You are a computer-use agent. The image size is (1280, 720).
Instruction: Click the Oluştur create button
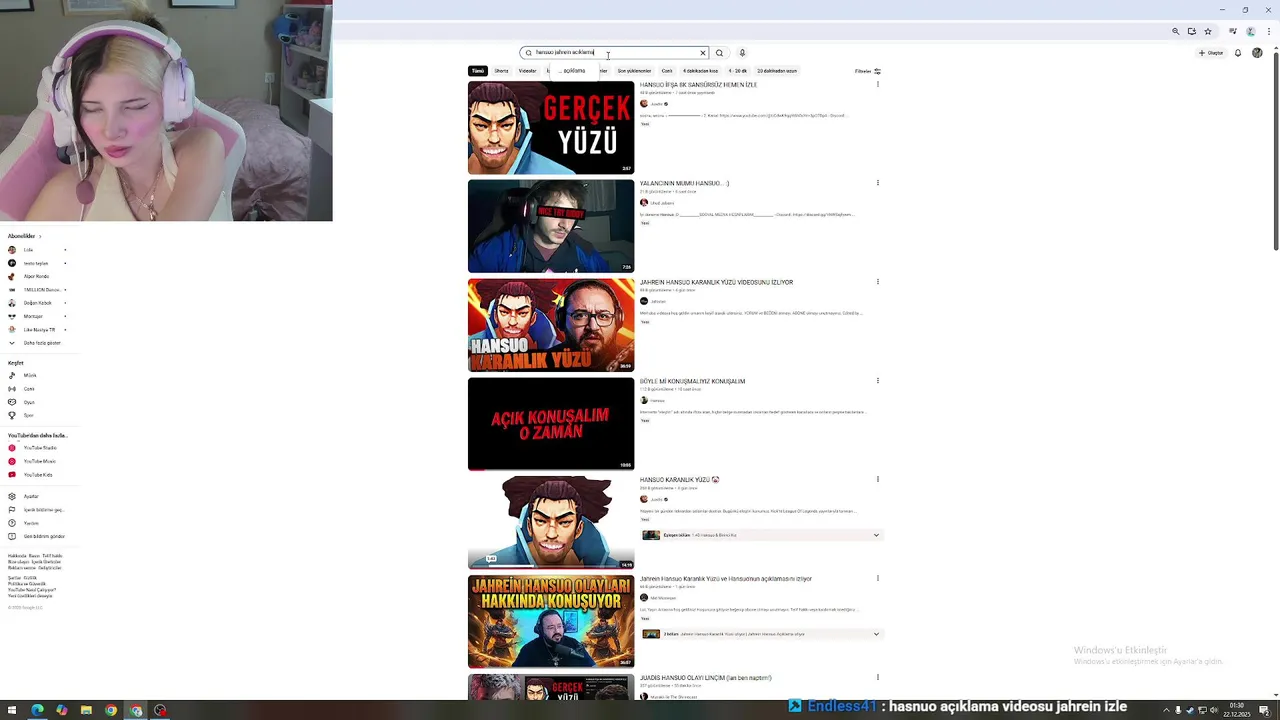[x=1211, y=53]
